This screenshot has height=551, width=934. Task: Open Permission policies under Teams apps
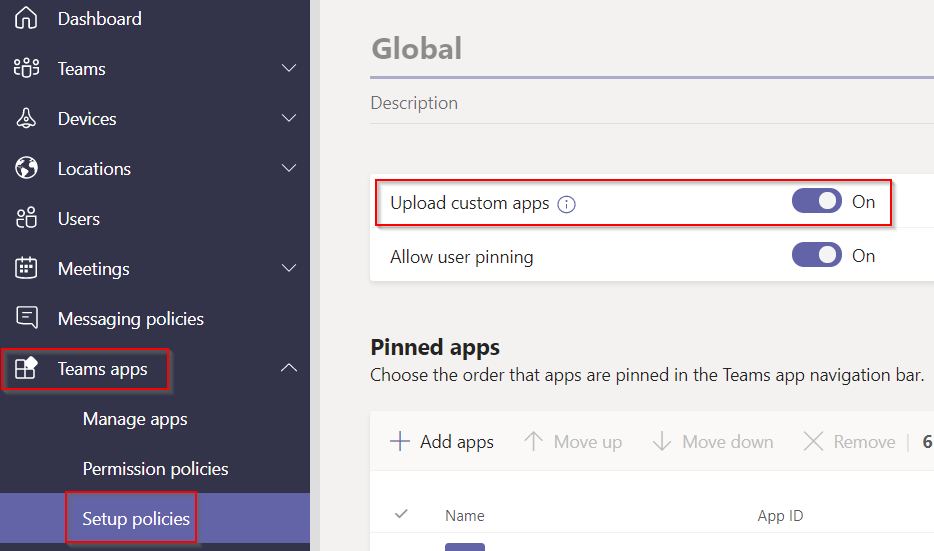tap(155, 469)
